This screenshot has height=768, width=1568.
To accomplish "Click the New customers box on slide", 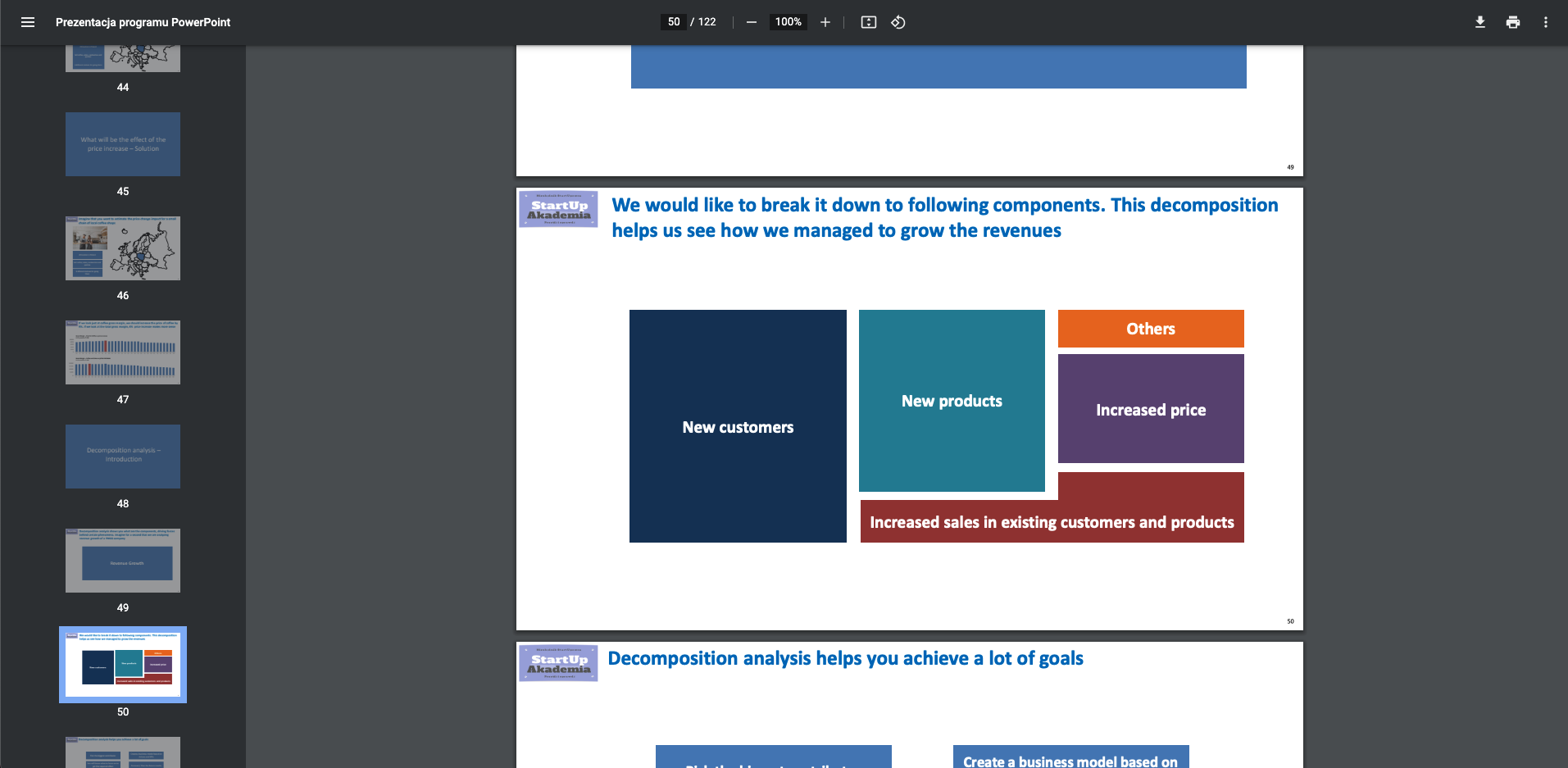I will (738, 426).
